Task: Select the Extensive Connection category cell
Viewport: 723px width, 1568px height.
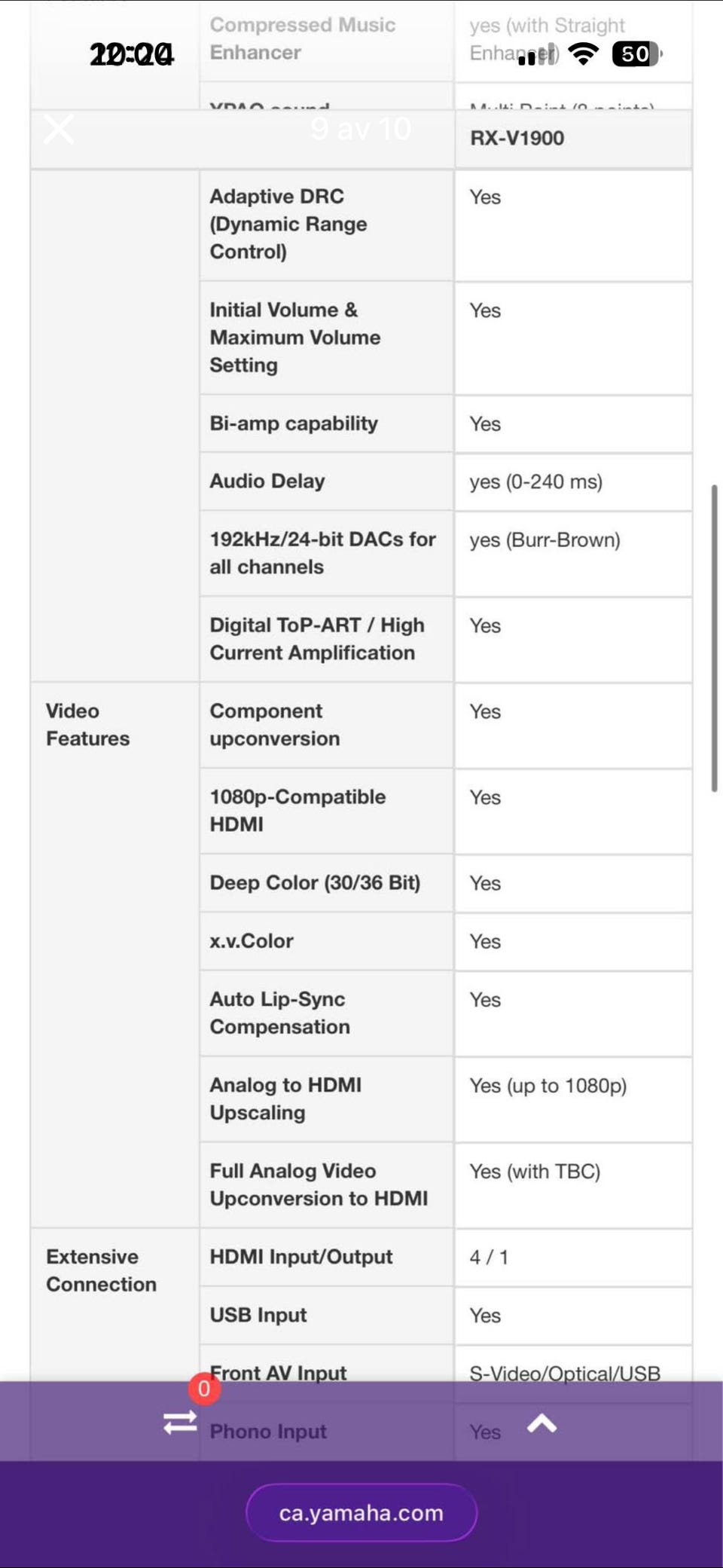Action: point(101,1270)
